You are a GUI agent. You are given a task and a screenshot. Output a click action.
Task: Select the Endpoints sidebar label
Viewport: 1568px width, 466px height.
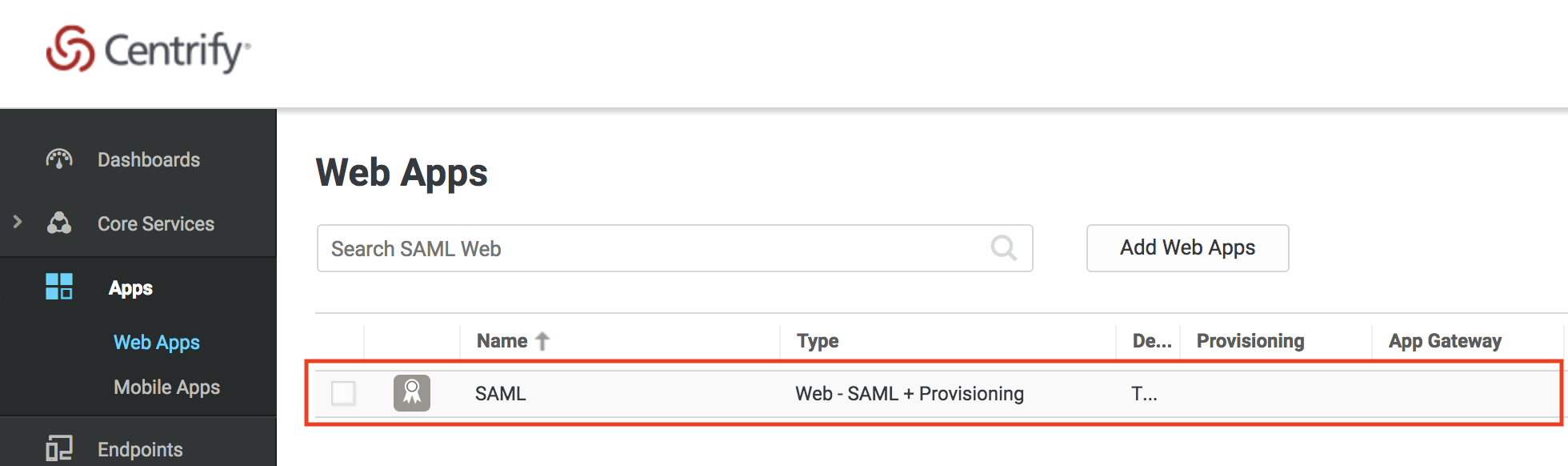[x=140, y=450]
